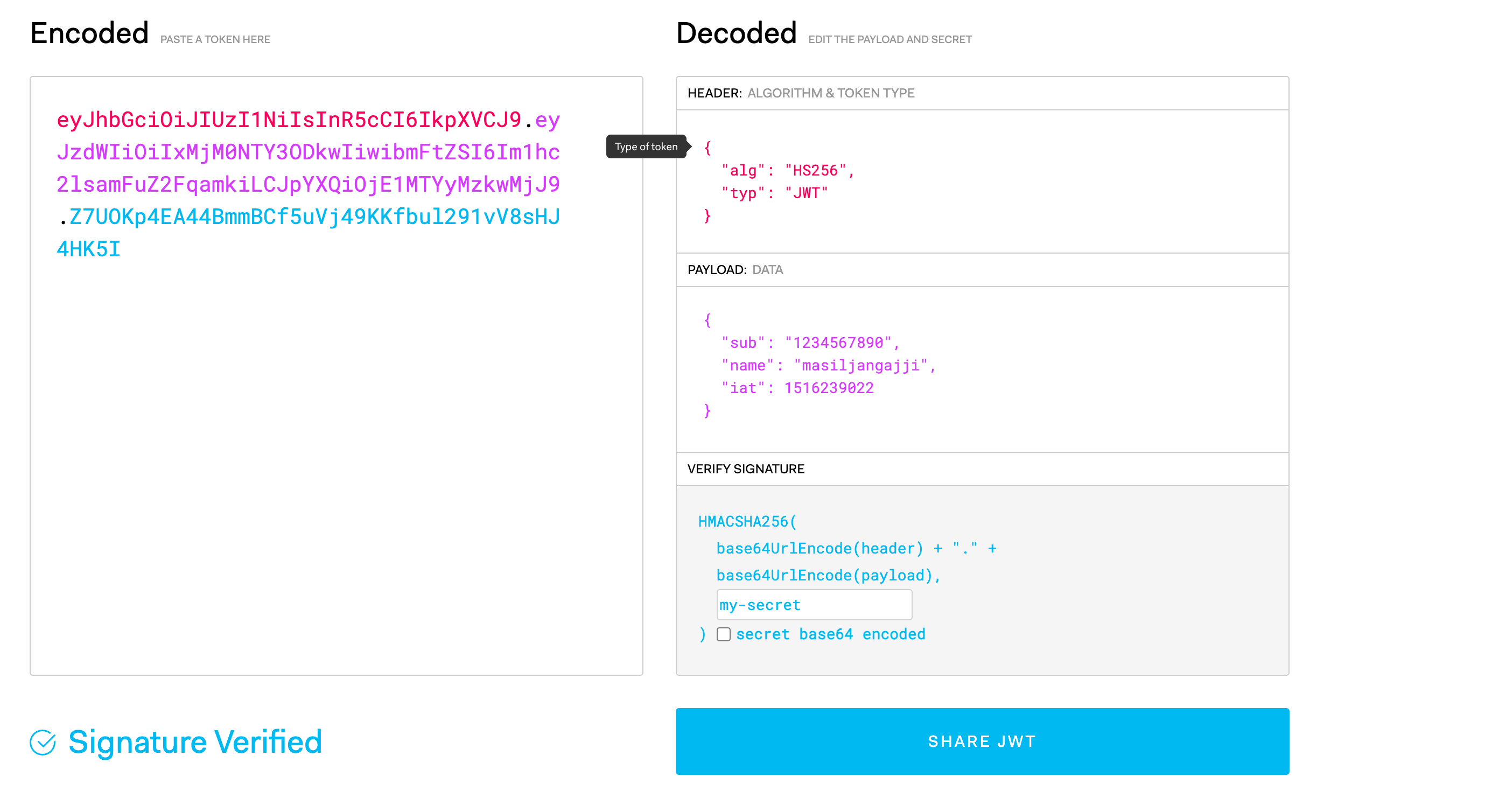This screenshot has width=1485, height=812.
Task: Click the "sub": "1234567890" payload line
Action: pyautogui.click(x=810, y=342)
